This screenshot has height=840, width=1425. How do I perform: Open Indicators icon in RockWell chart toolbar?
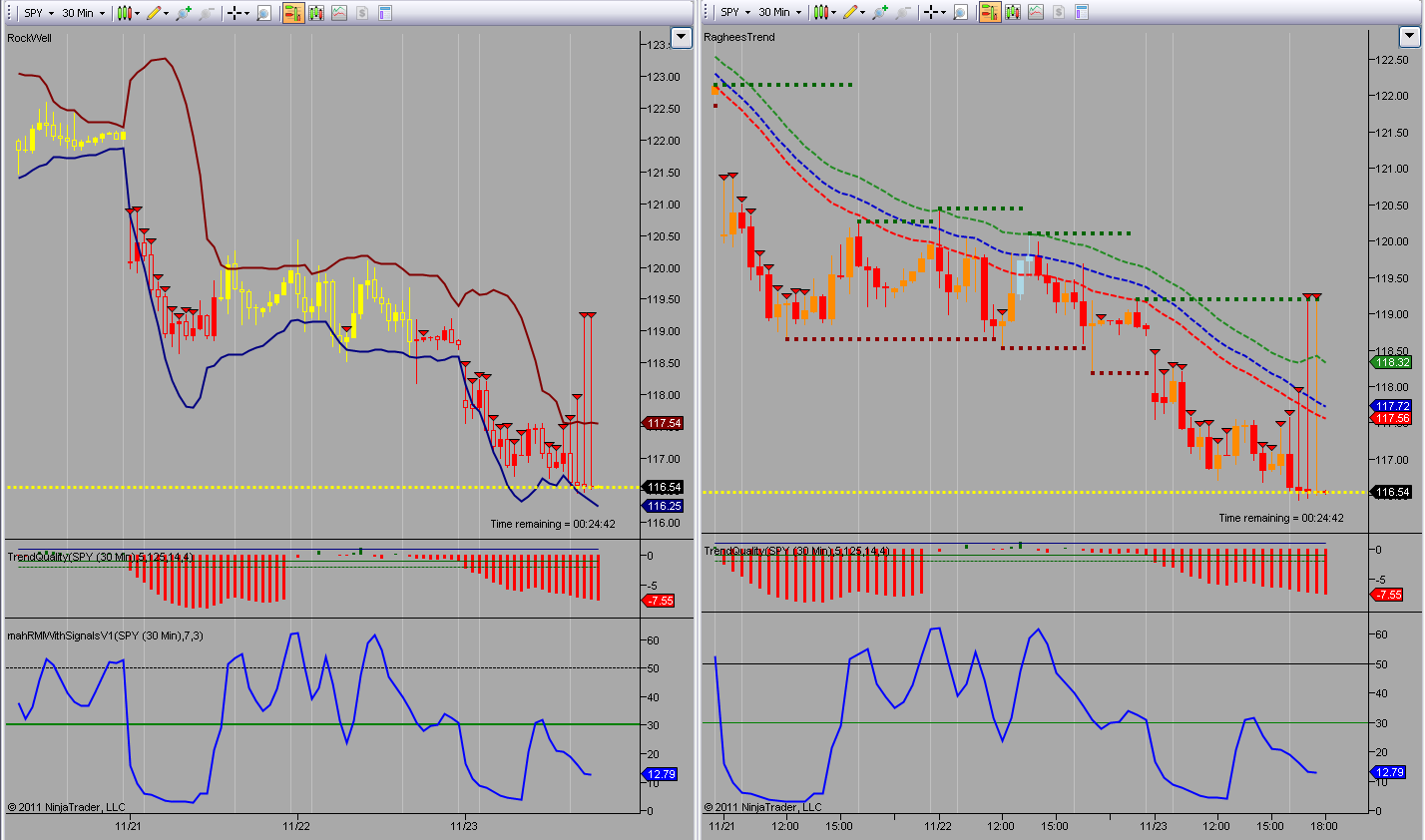pyautogui.click(x=339, y=13)
